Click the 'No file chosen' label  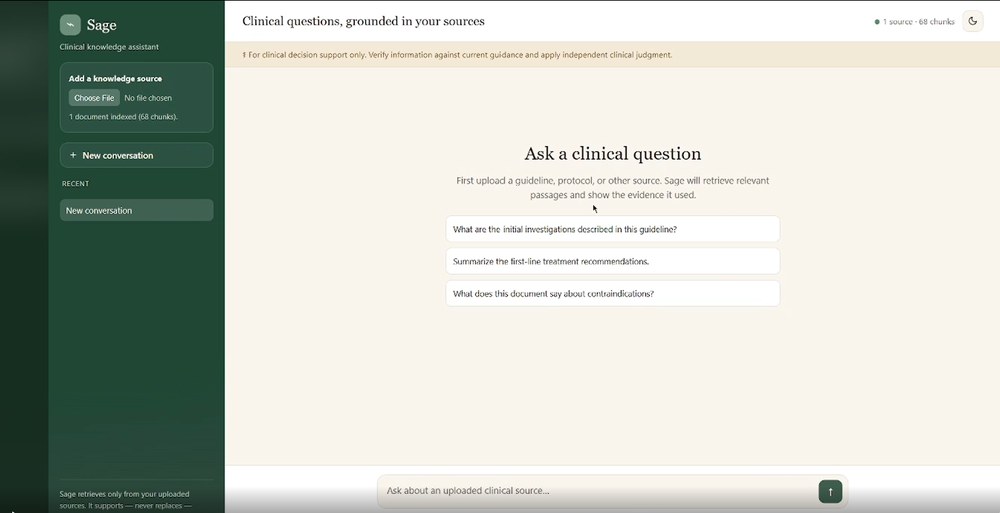148,98
